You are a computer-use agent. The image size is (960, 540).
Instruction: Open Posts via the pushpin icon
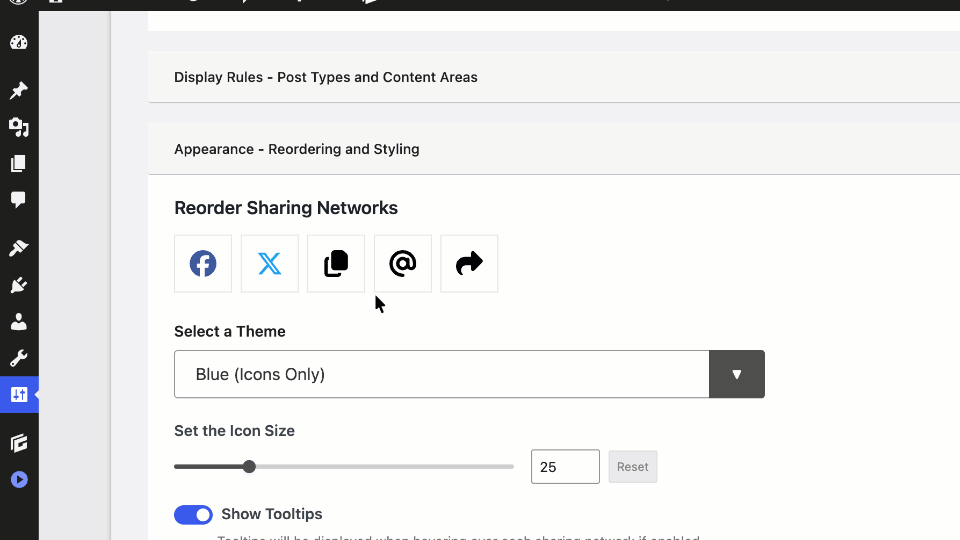click(x=18, y=91)
